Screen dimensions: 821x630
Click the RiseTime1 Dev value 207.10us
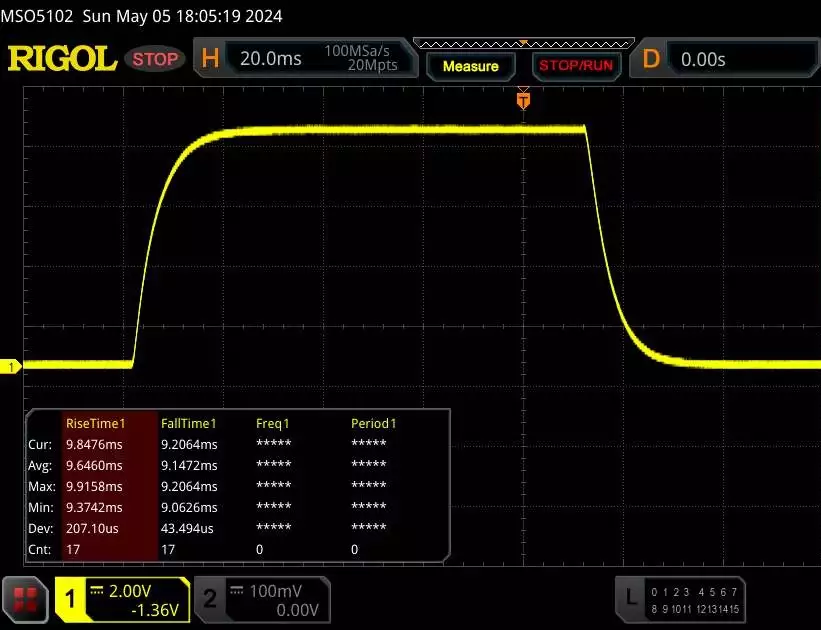[x=92, y=528]
